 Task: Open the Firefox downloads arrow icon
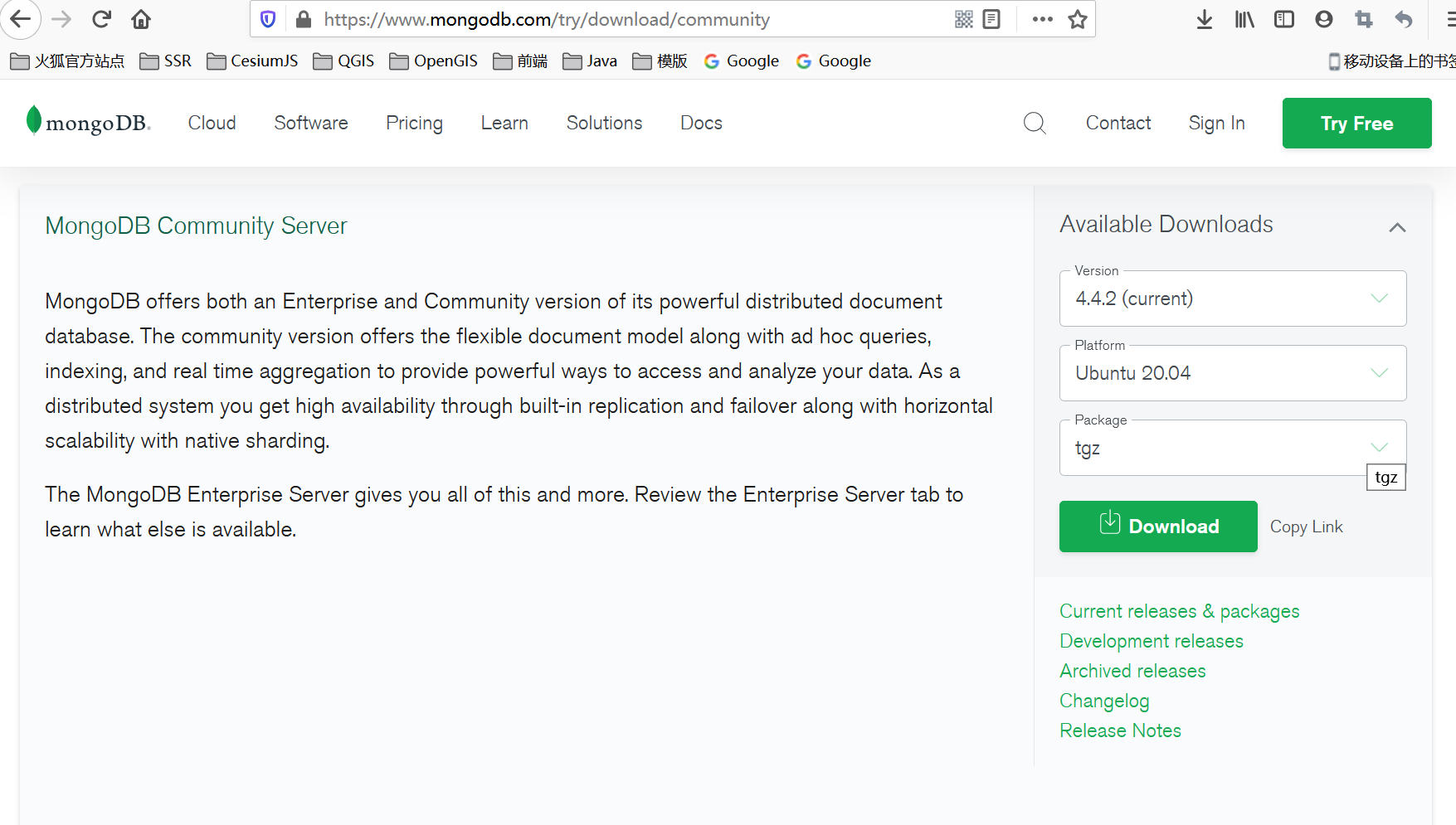(x=1205, y=19)
